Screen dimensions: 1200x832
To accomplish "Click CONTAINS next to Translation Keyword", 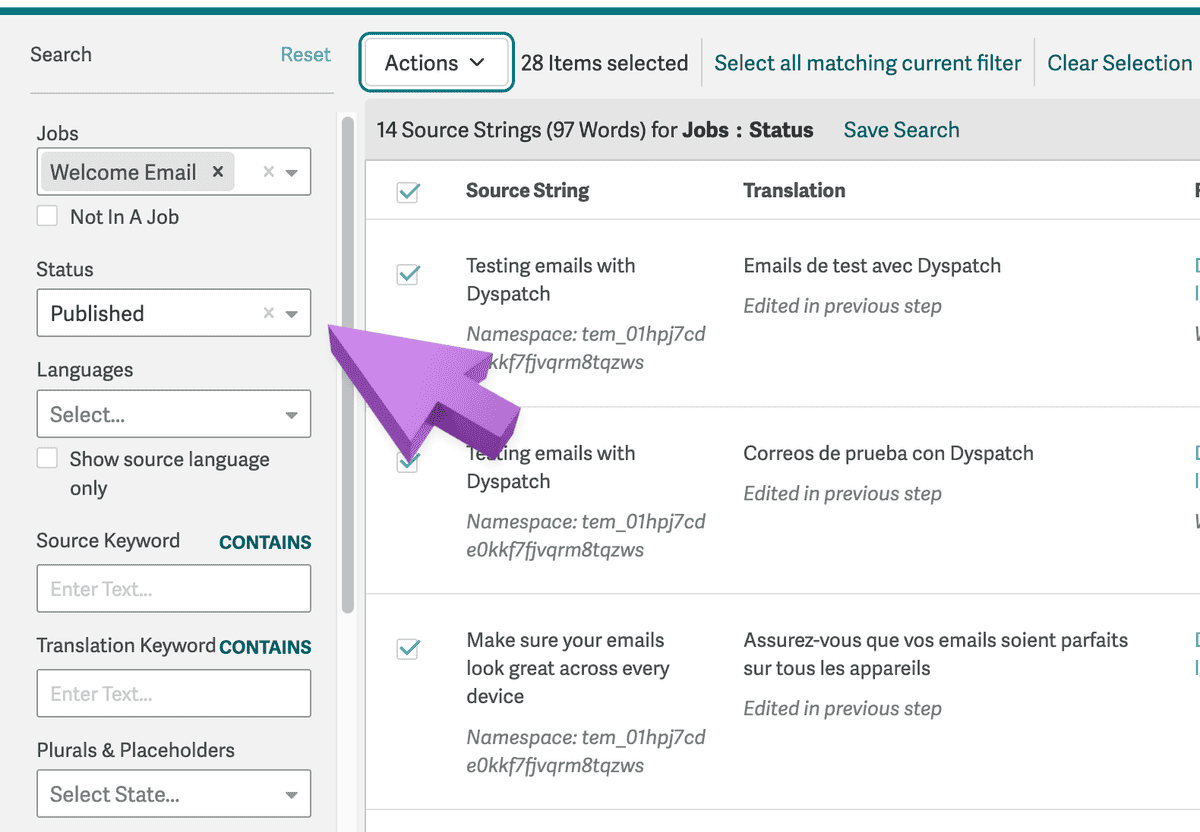I will click(x=265, y=647).
